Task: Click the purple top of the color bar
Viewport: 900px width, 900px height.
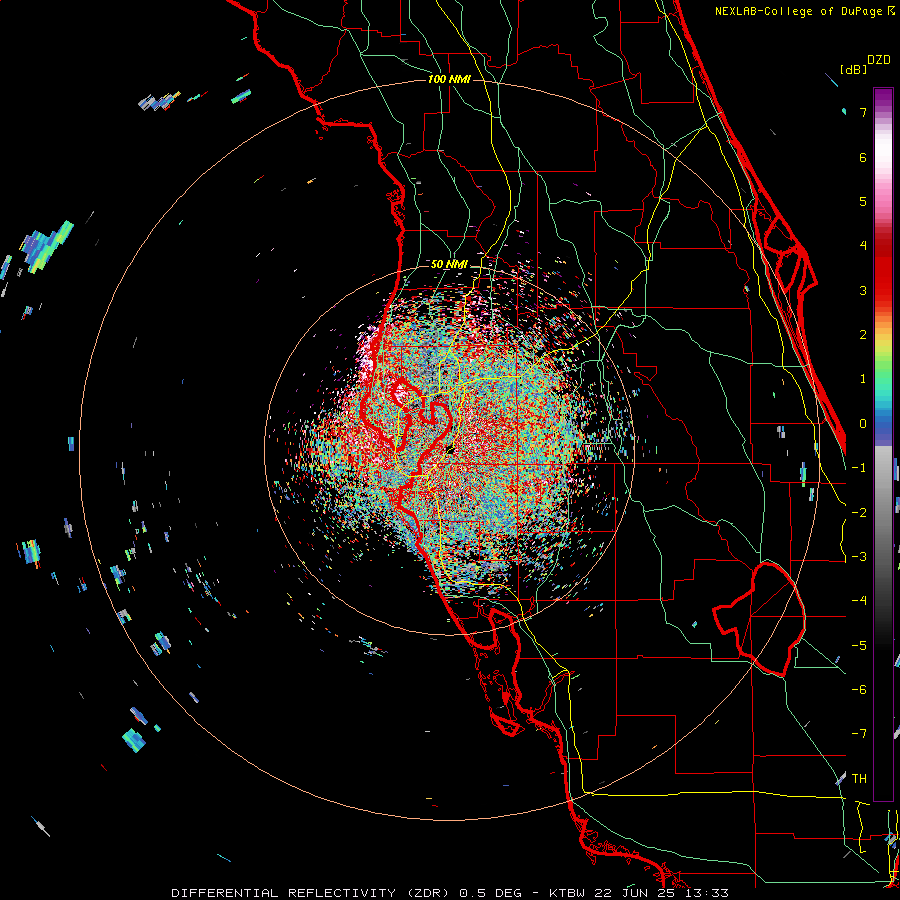Action: point(883,98)
